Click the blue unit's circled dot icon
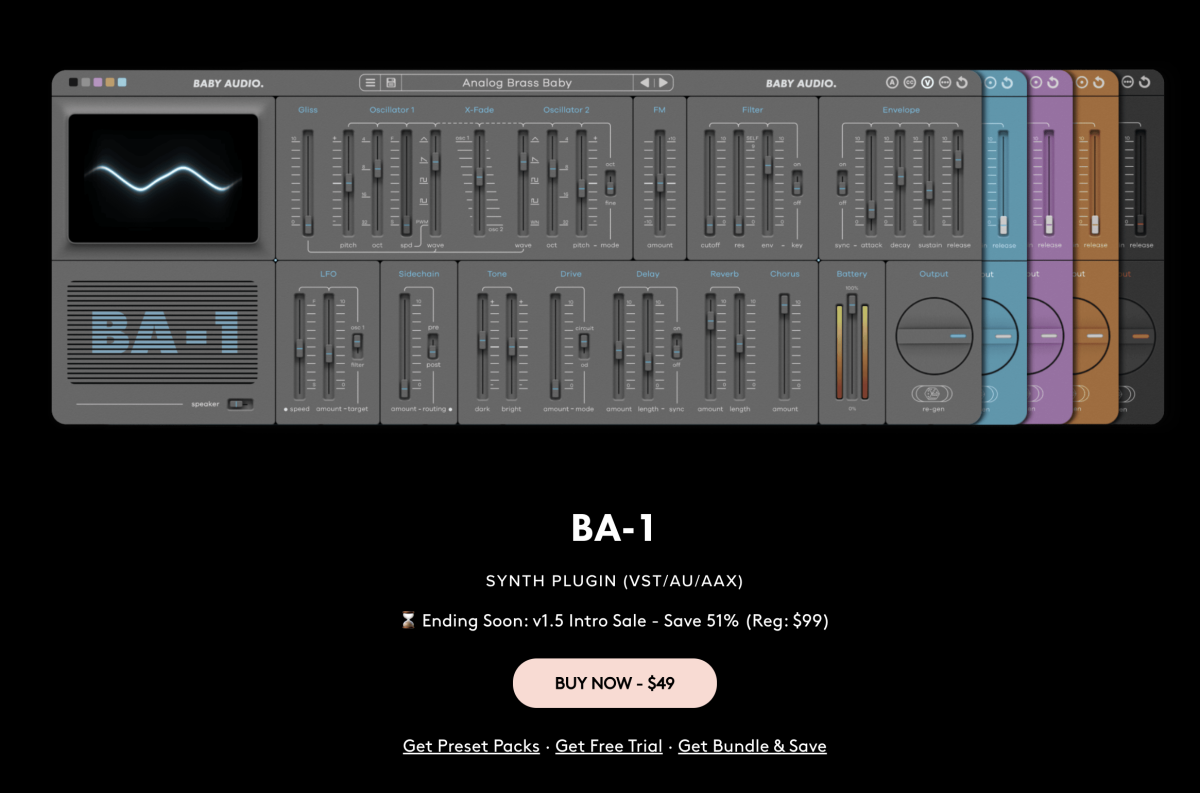1200x793 pixels. [990, 83]
